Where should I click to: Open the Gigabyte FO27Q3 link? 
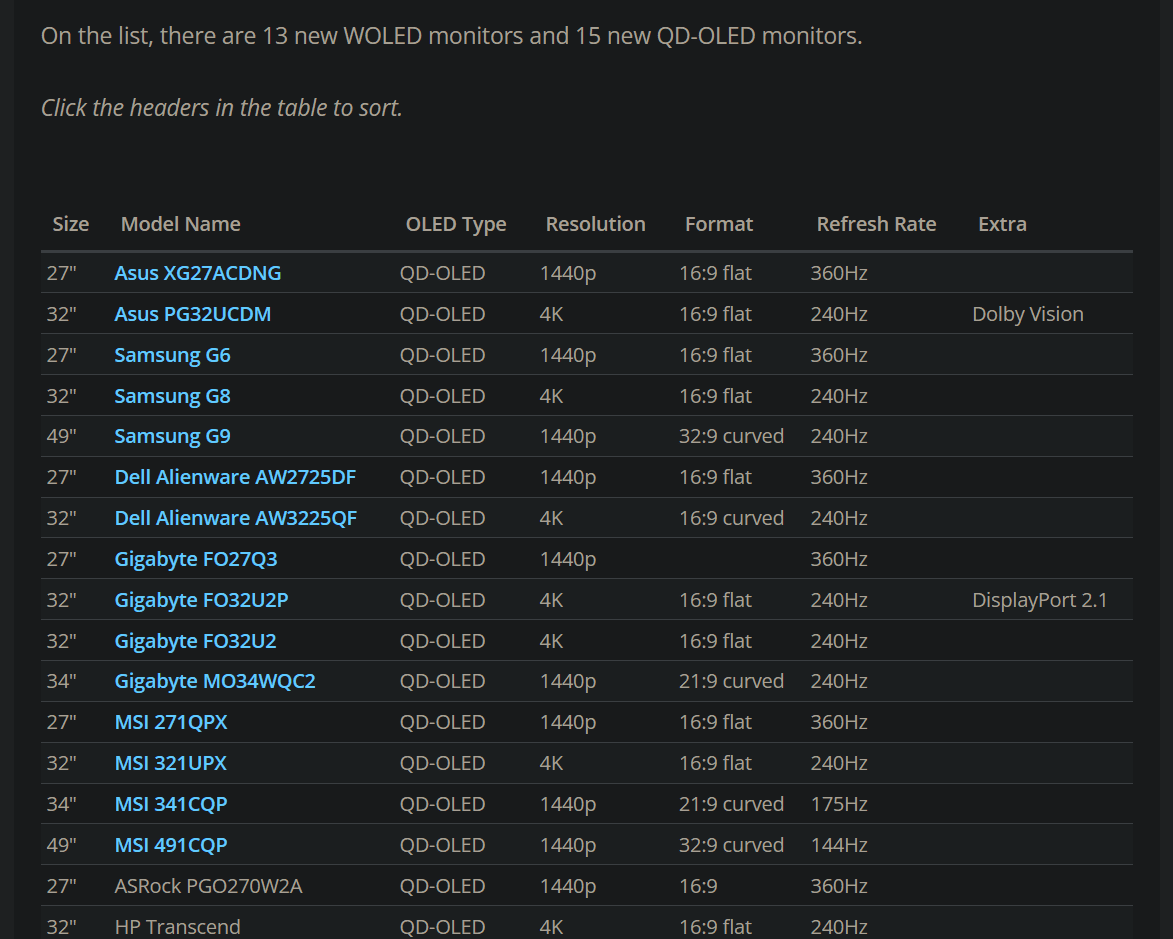(x=195, y=560)
